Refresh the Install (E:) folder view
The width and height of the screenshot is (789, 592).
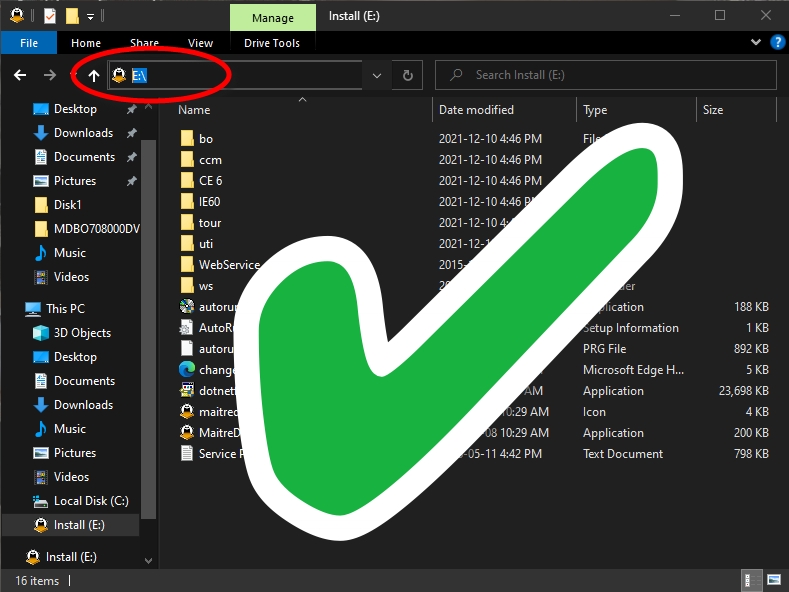[x=407, y=75]
